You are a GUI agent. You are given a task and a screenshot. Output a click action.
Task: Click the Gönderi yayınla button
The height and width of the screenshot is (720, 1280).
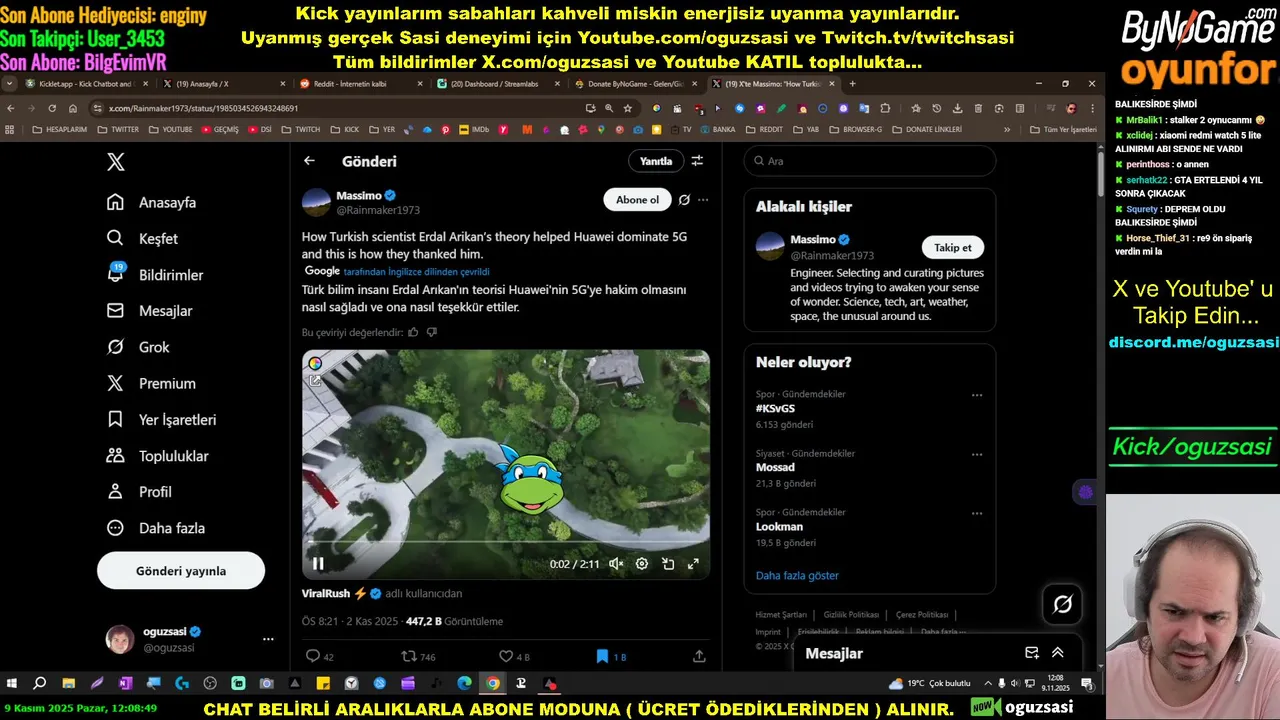click(x=181, y=571)
